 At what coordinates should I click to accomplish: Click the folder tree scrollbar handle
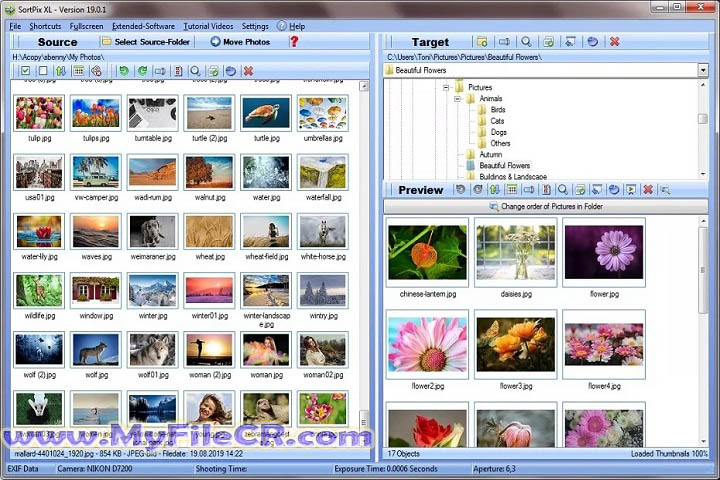pos(703,119)
